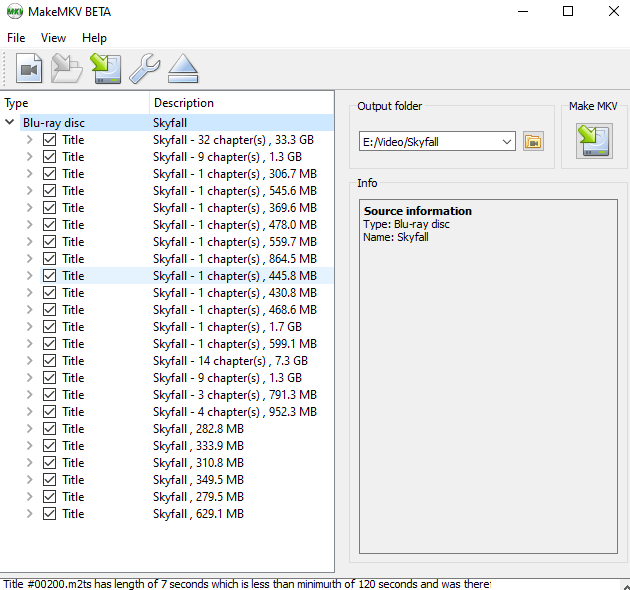
Task: Click the Open video files toolbar icon
Action: [29, 68]
